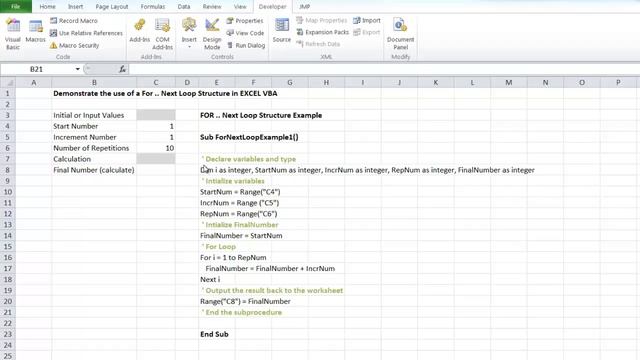Click 'Declare variables and type' comment cell
The width and height of the screenshot is (640, 360).
(x=248, y=159)
